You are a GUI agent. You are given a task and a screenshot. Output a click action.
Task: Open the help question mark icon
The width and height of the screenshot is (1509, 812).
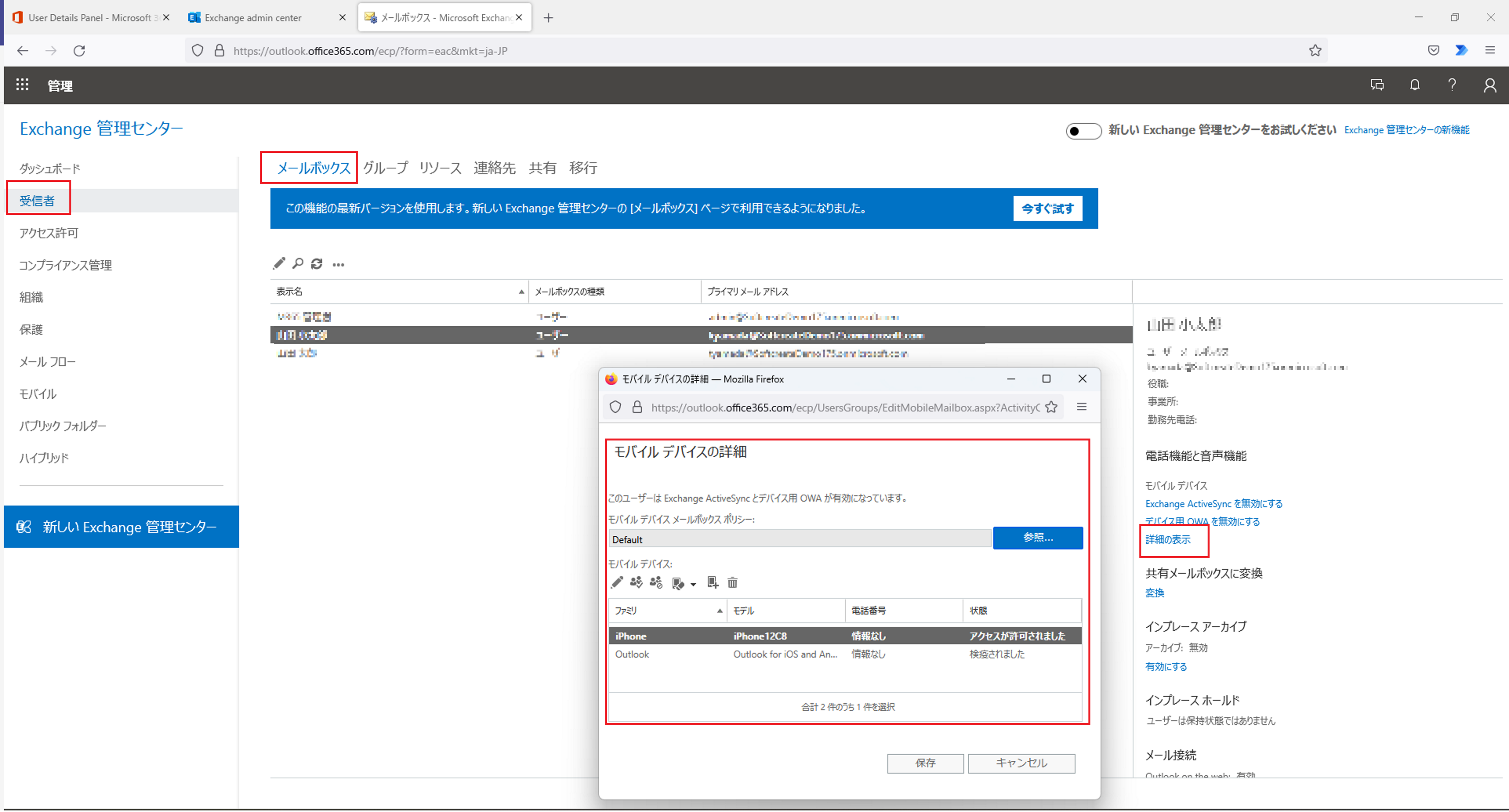[1452, 85]
